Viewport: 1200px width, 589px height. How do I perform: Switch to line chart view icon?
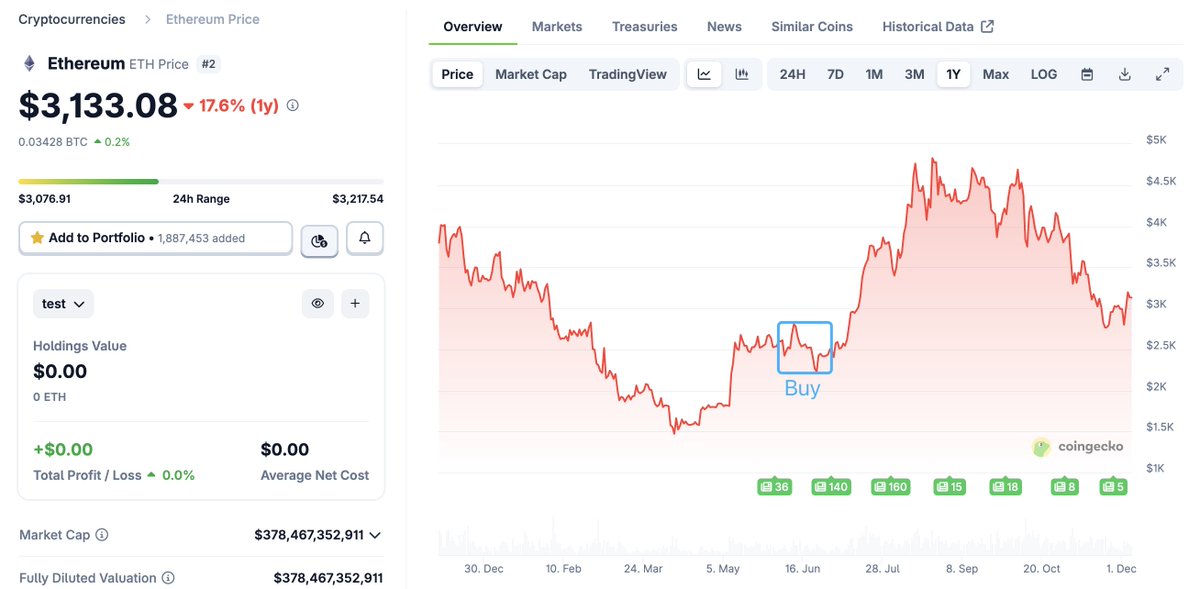[704, 74]
